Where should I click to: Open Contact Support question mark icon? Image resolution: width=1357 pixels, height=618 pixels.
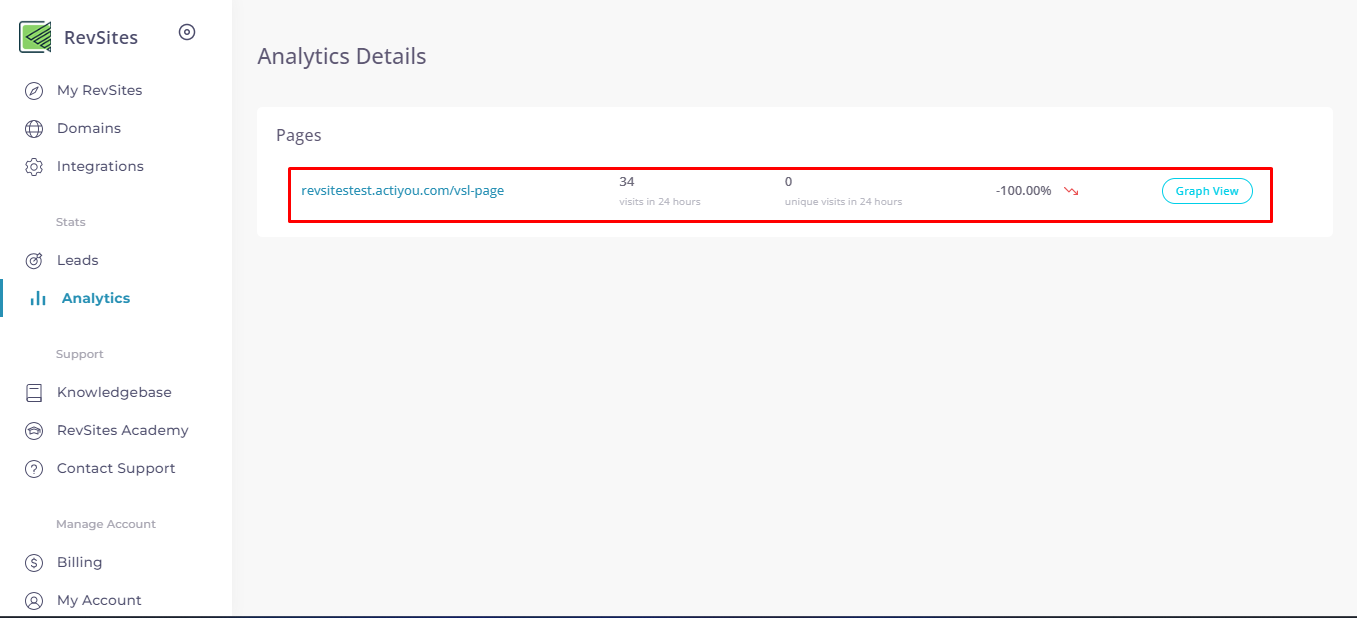pyautogui.click(x=35, y=468)
